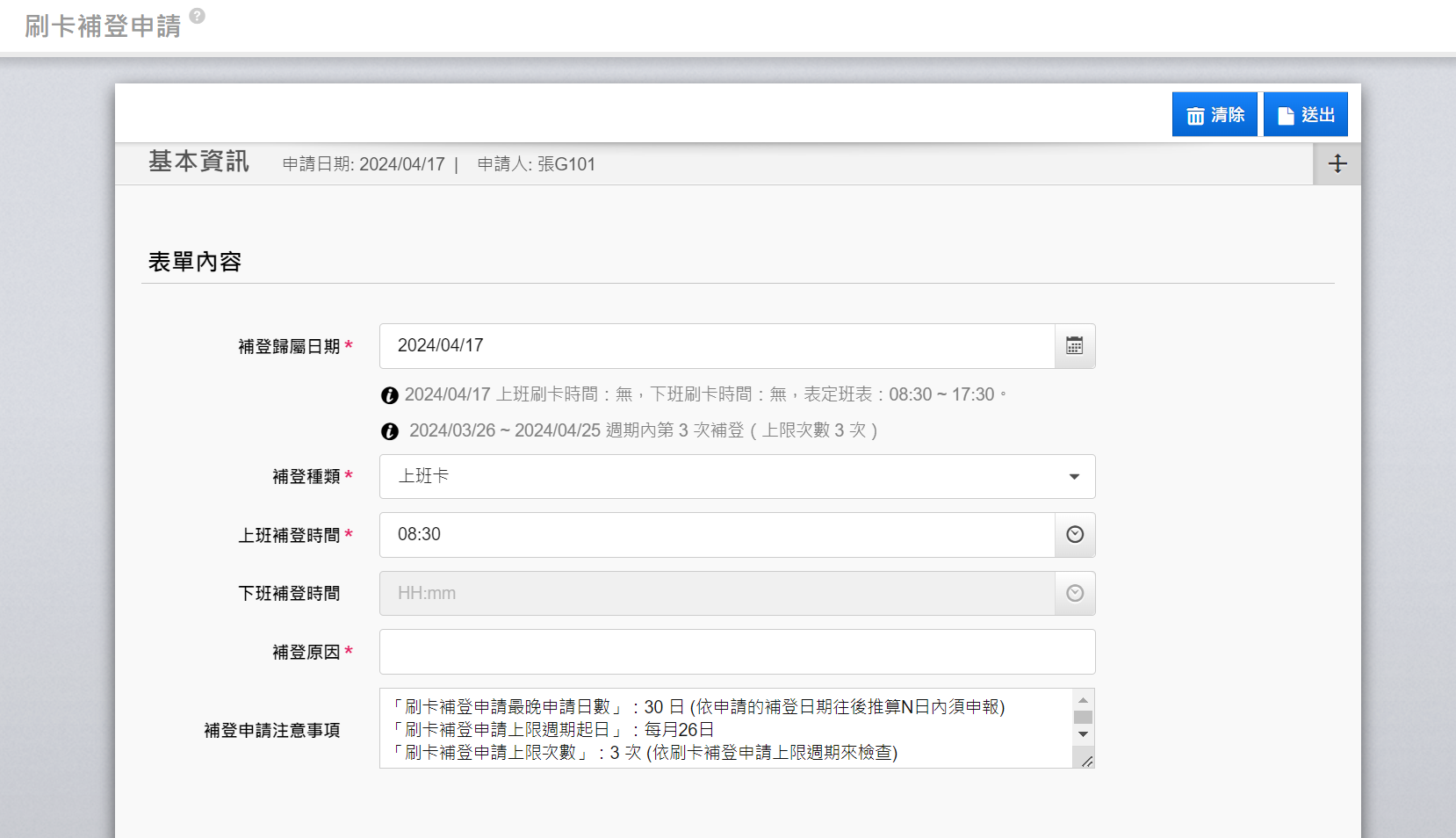Click the notes scrollbar up arrow

pyautogui.click(x=1083, y=700)
